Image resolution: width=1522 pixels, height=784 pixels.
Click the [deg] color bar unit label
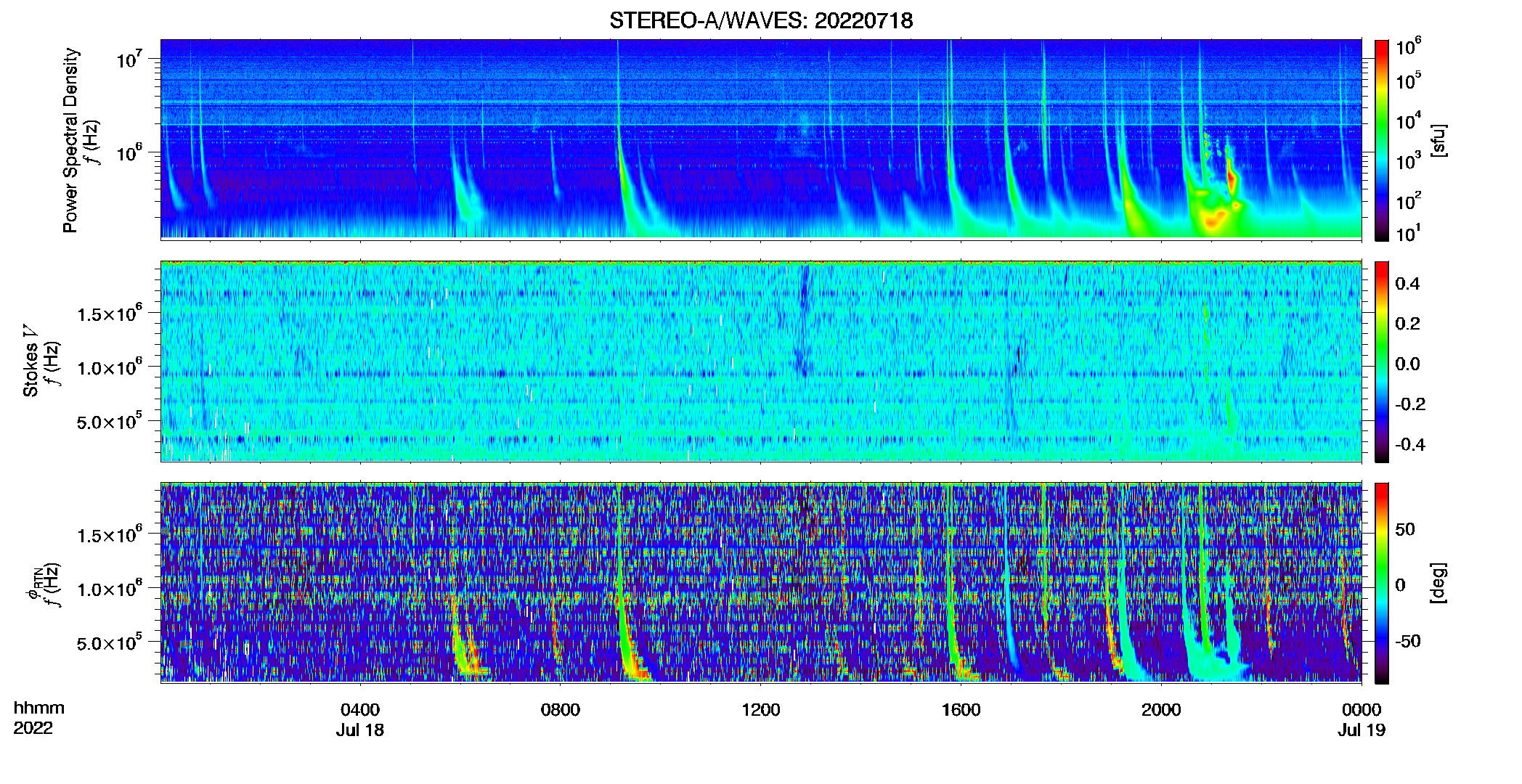(1438, 583)
